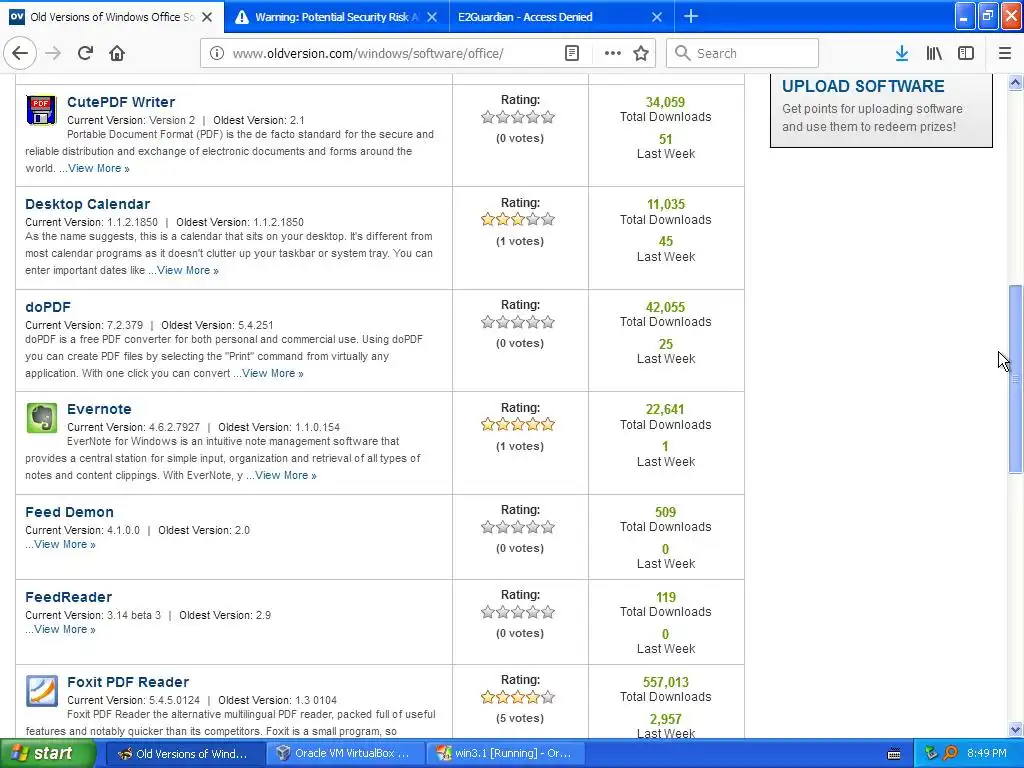Show site information icon in address bar
The width and height of the screenshot is (1024, 768).
pyautogui.click(x=217, y=54)
